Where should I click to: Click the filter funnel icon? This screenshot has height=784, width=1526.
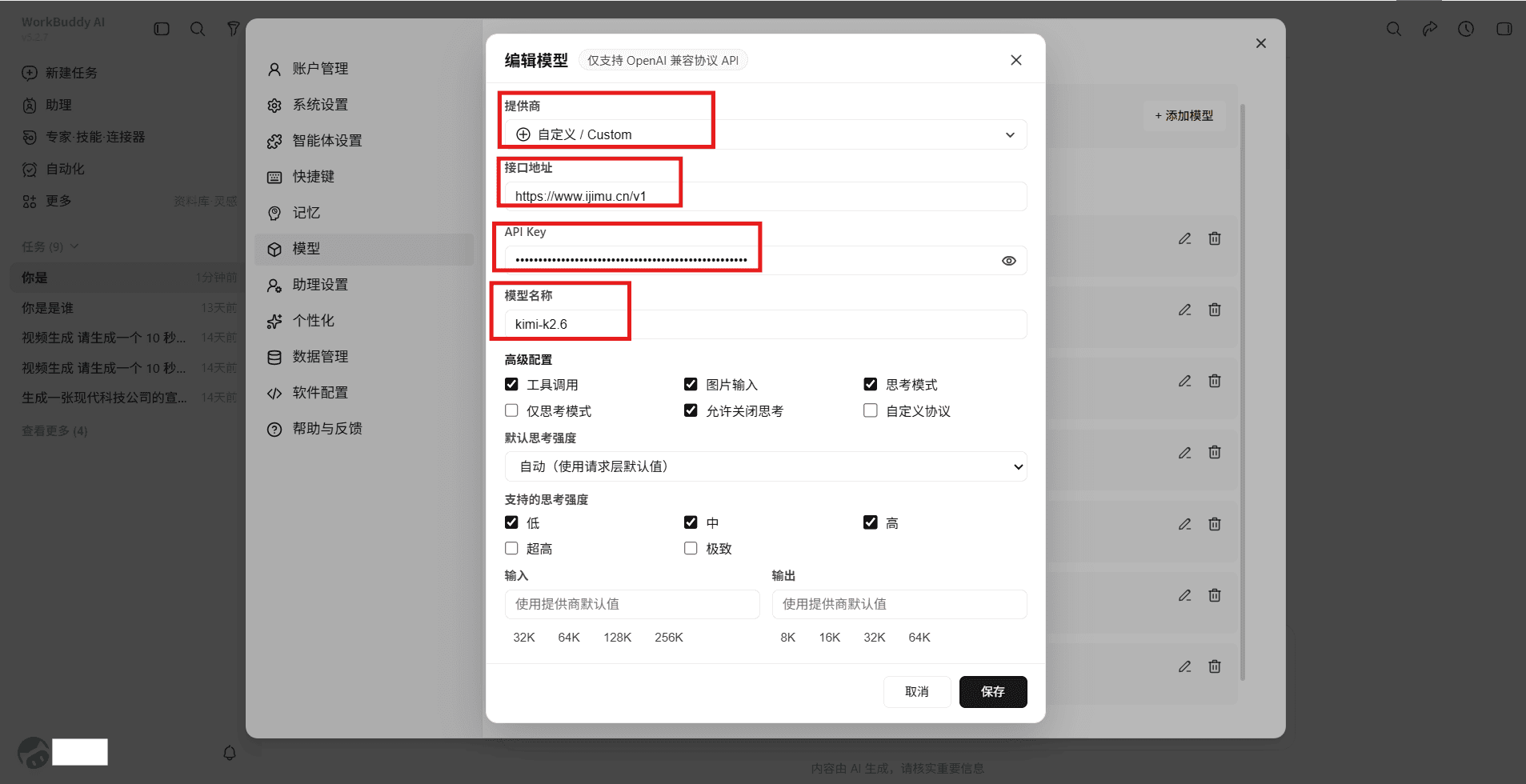click(233, 29)
